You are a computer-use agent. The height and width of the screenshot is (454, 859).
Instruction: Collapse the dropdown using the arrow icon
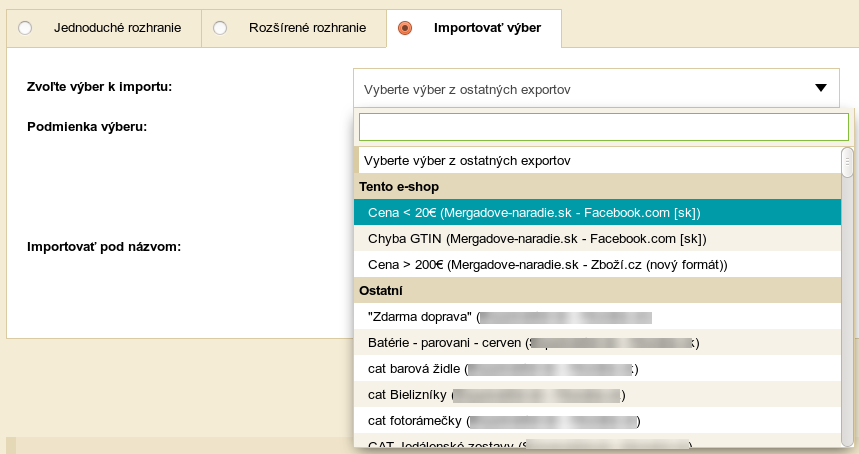821,89
